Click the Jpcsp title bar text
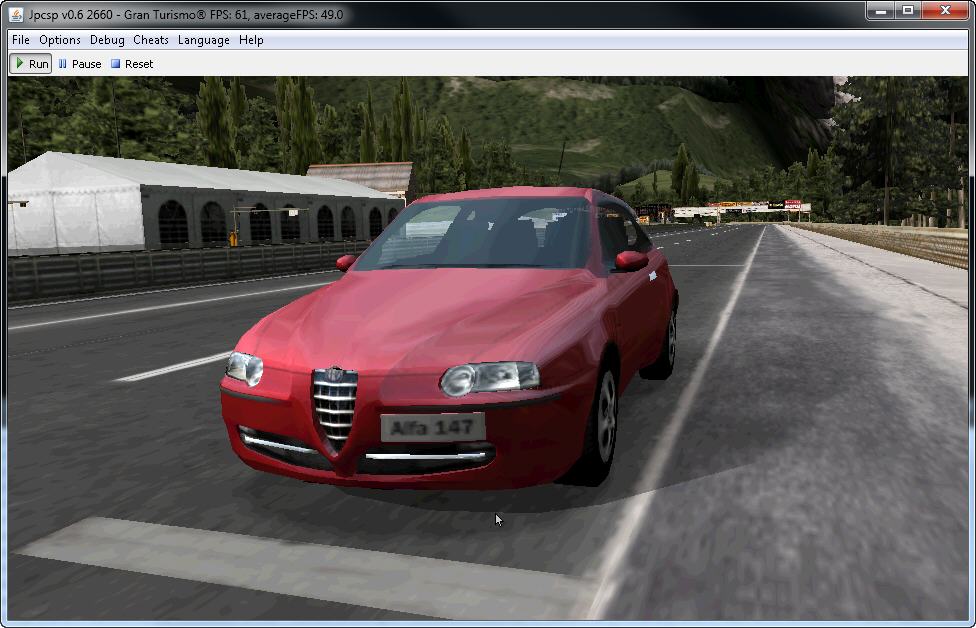976x628 pixels. pos(186,14)
